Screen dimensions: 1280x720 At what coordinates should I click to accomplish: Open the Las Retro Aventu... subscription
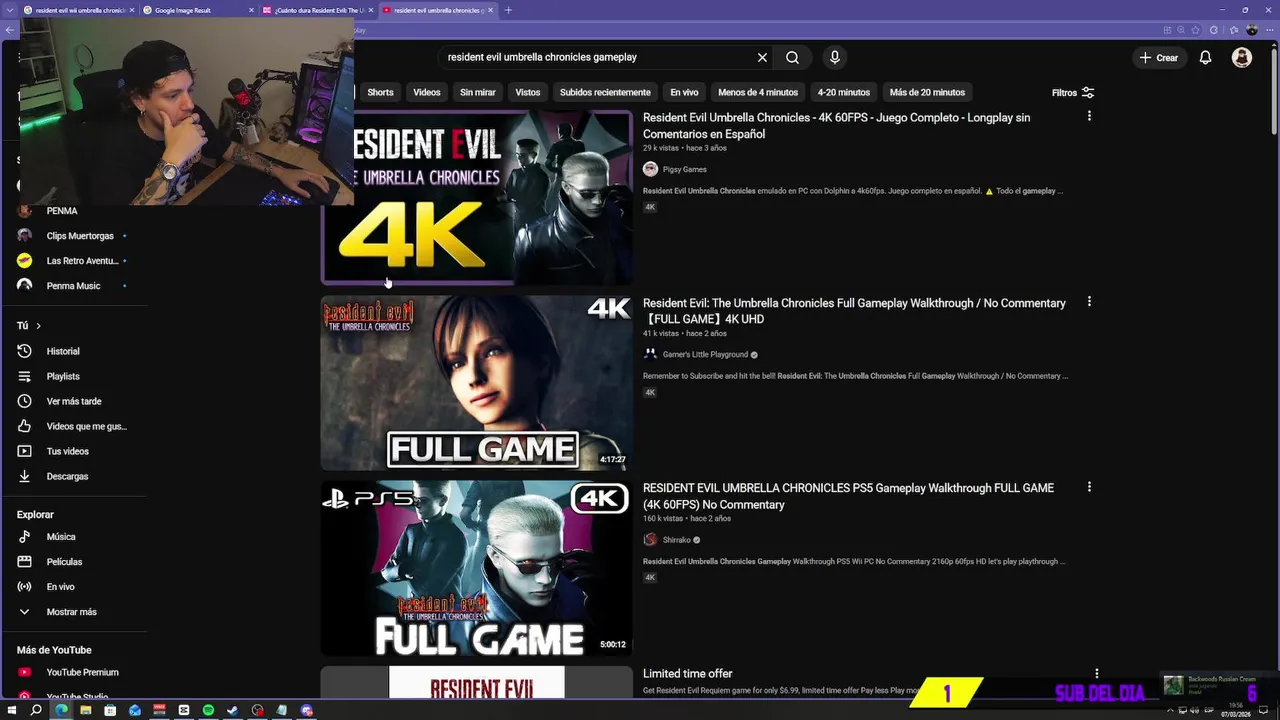coord(82,261)
